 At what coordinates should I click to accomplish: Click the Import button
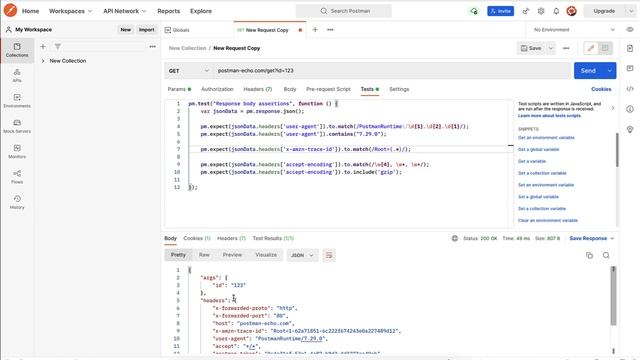pyautogui.click(x=146, y=29)
